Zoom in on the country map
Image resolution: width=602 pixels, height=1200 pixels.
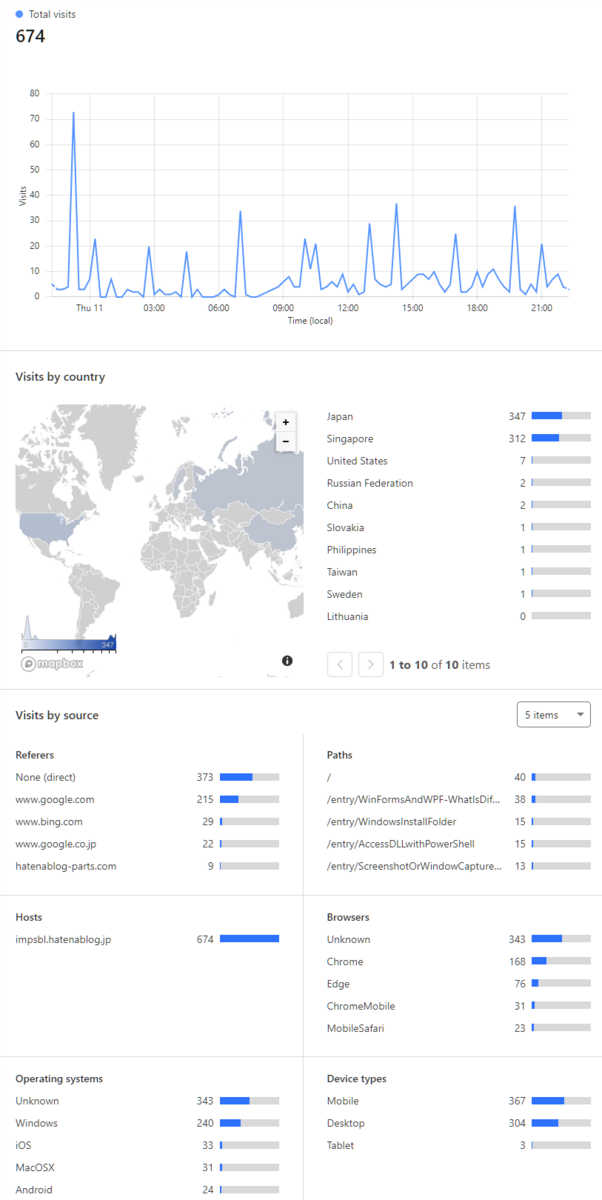(285, 422)
